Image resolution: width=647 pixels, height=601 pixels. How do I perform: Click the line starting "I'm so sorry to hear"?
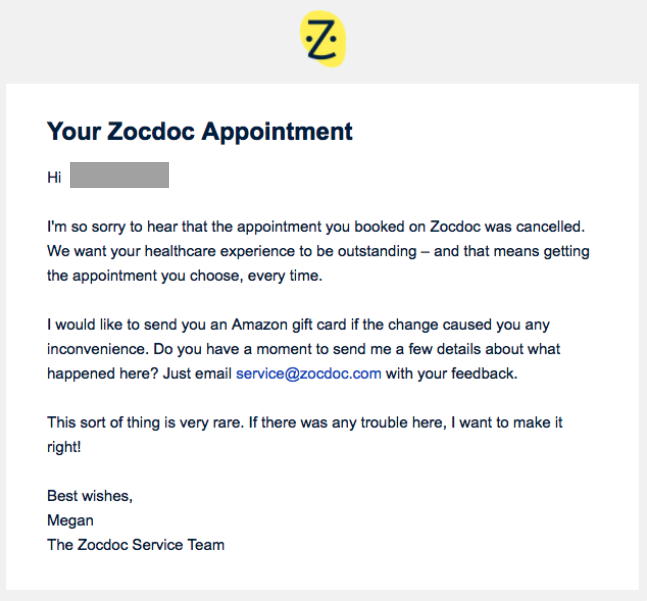coord(316,227)
